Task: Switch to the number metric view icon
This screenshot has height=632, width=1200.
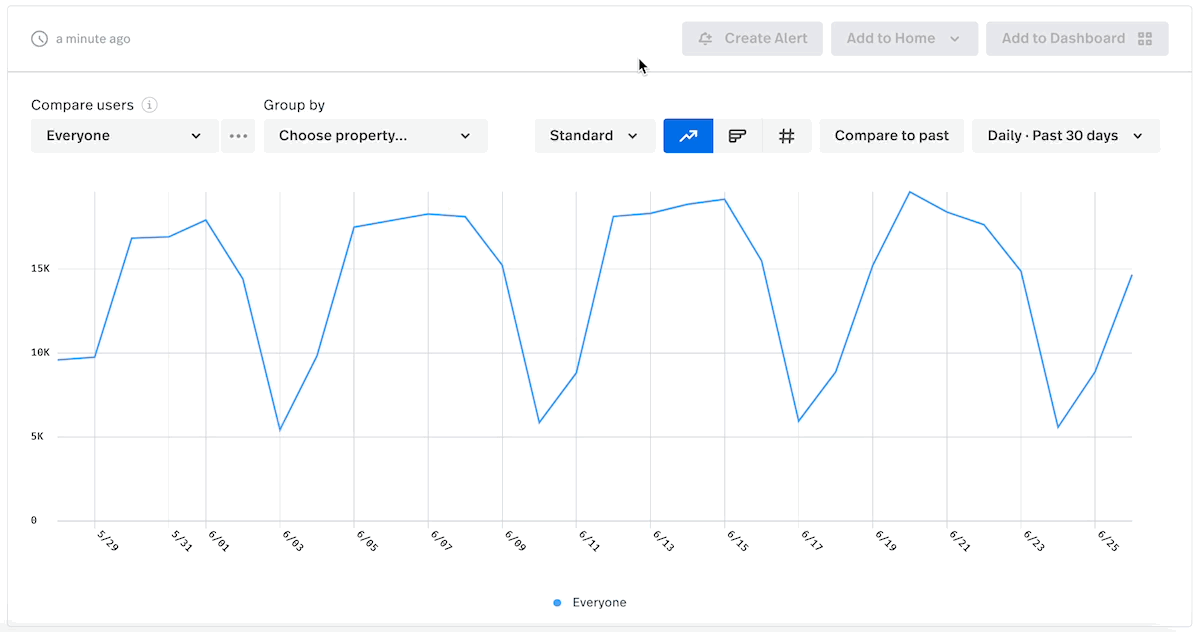Action: [x=787, y=136]
